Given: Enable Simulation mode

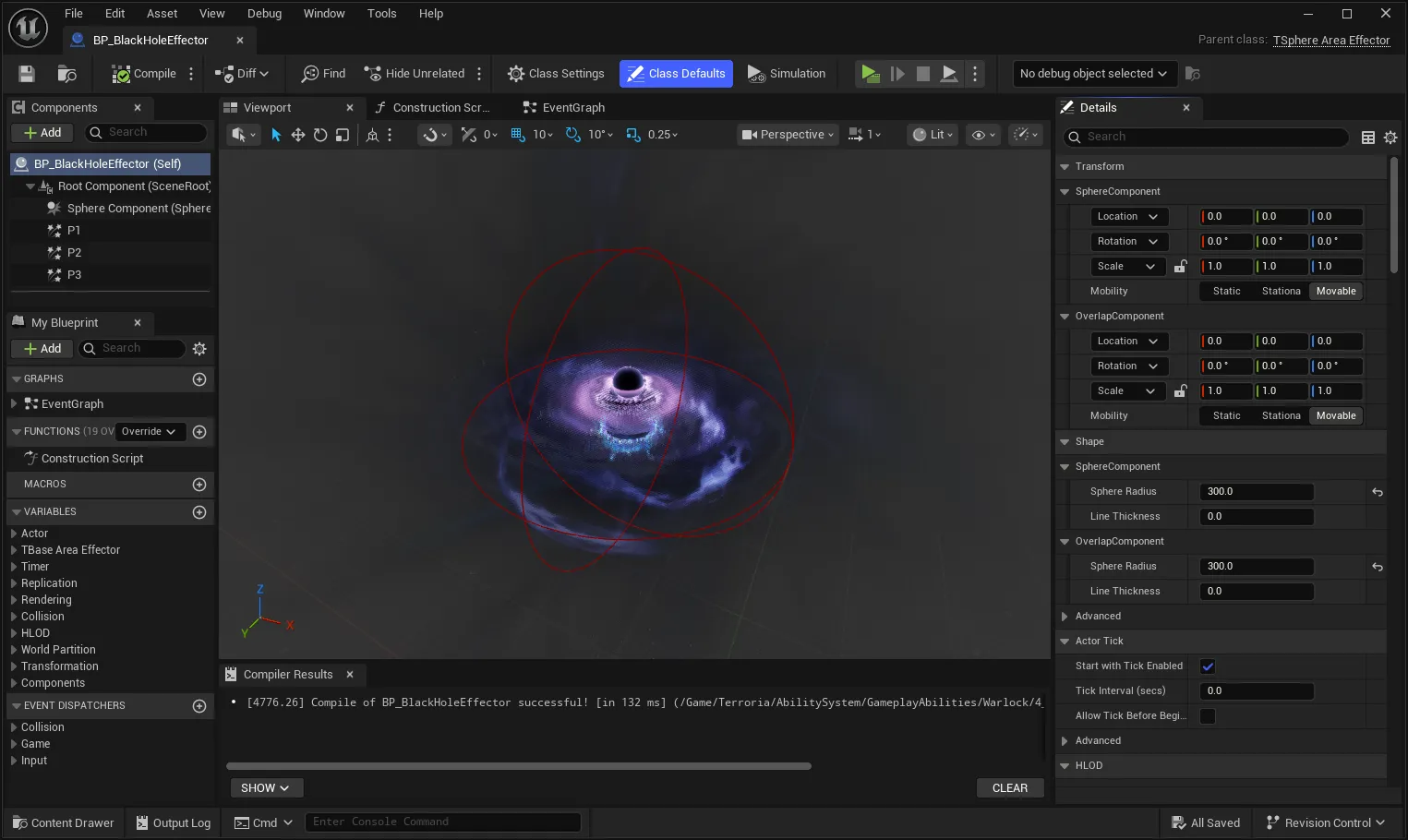Looking at the screenshot, I should click(787, 74).
